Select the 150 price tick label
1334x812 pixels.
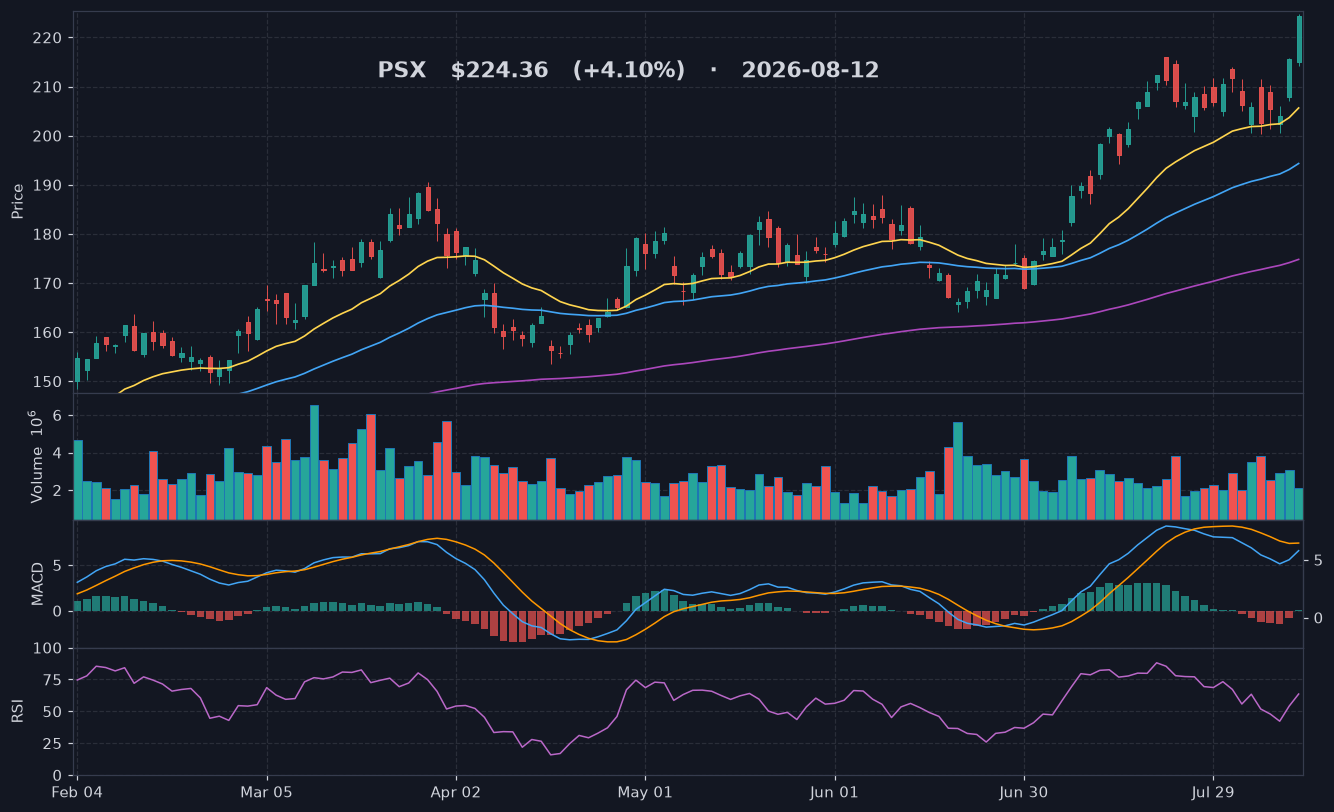(x=48, y=381)
